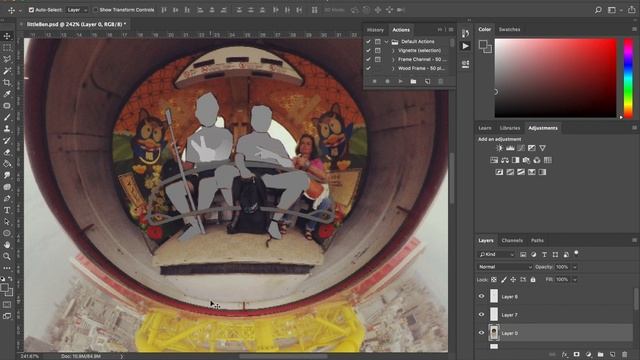Viewport: 640px width, 360px height.
Task: Switch to the Learn tab
Action: click(x=485, y=128)
